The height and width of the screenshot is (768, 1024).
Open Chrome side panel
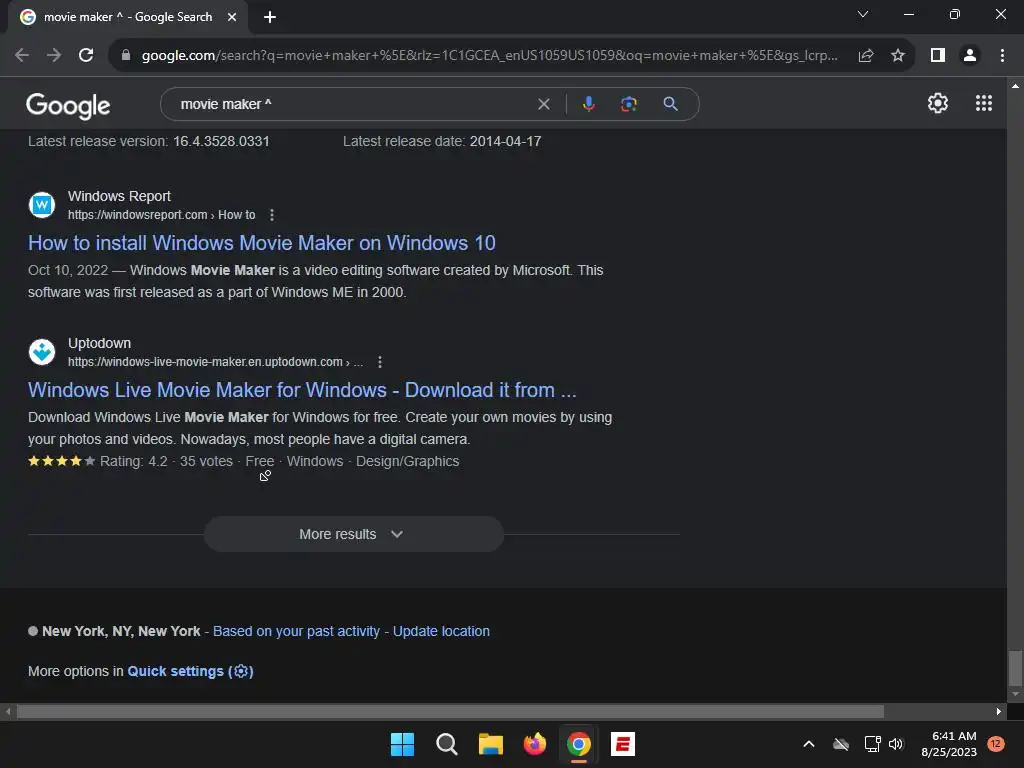pos(938,56)
